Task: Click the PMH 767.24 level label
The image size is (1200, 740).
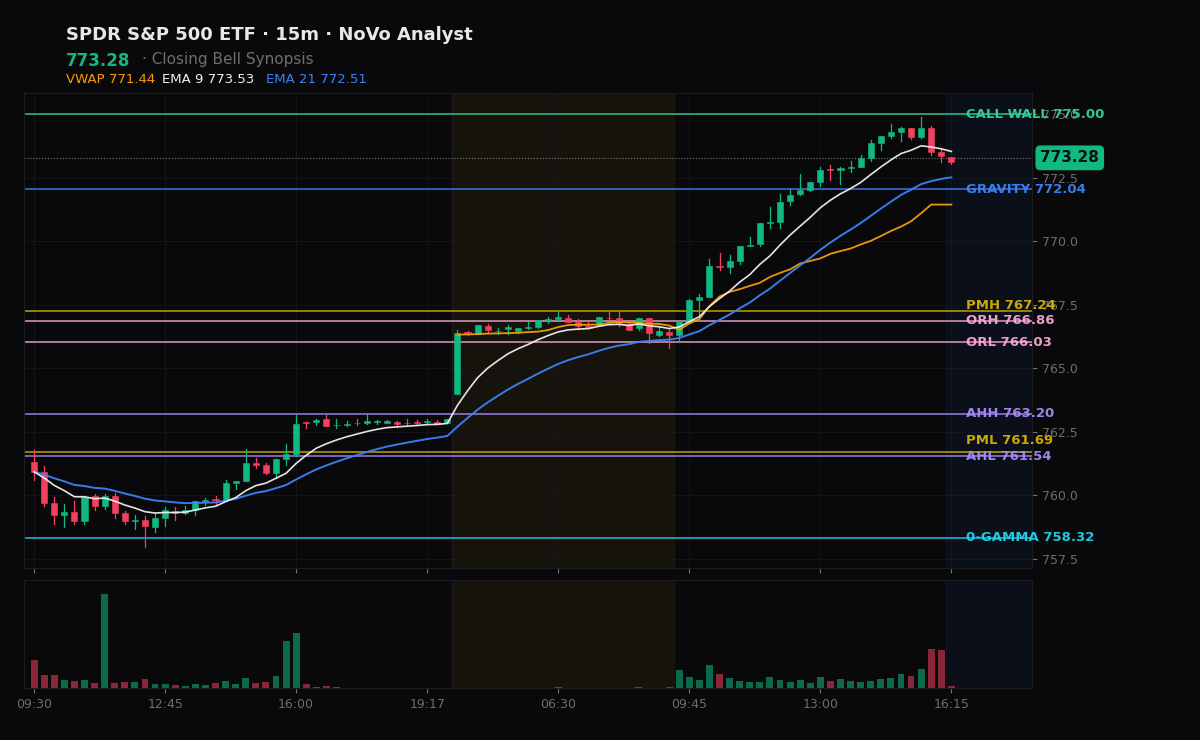Action: pyautogui.click(x=1010, y=305)
